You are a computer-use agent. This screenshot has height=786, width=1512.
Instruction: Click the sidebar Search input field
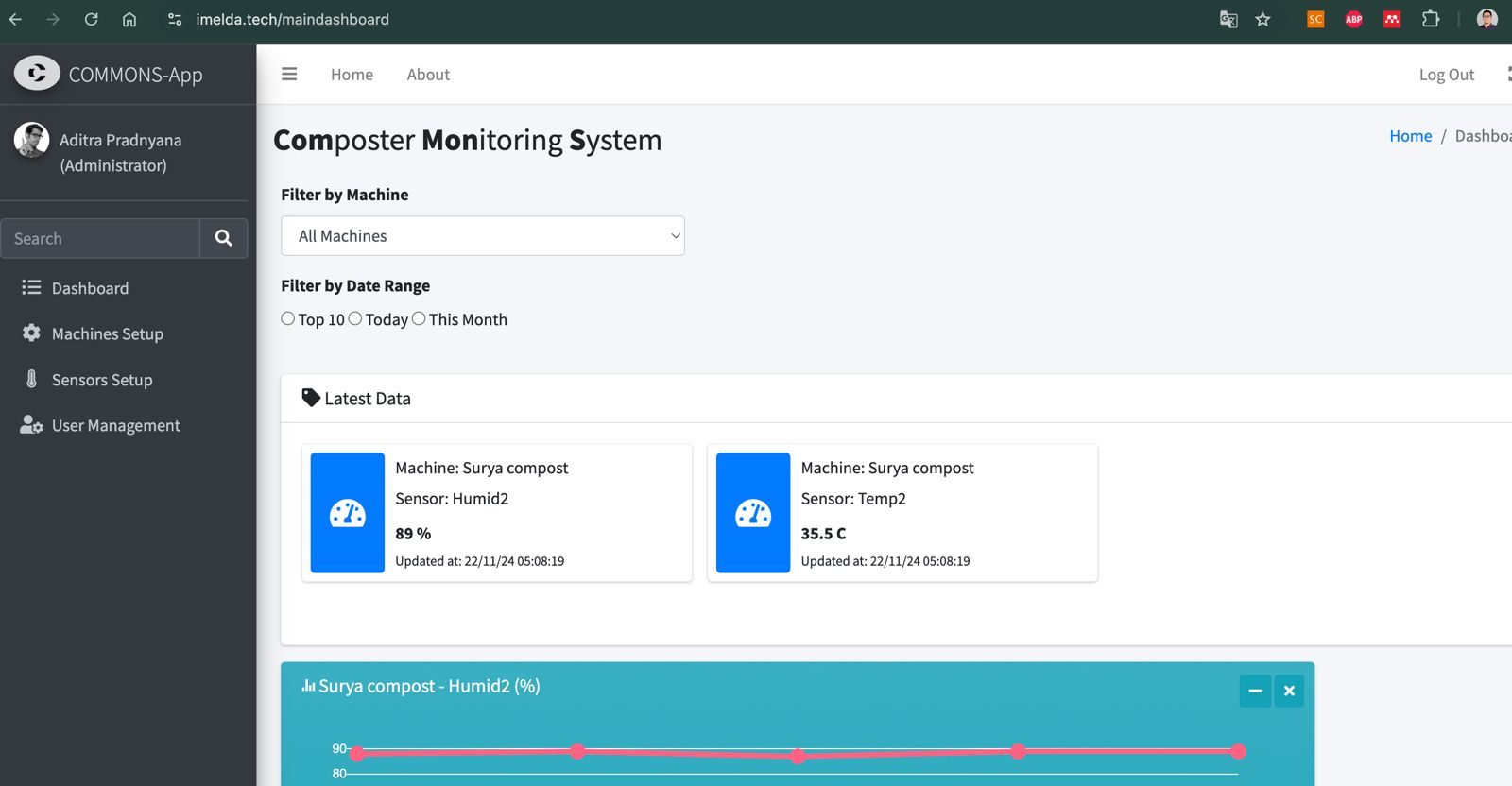100,239
